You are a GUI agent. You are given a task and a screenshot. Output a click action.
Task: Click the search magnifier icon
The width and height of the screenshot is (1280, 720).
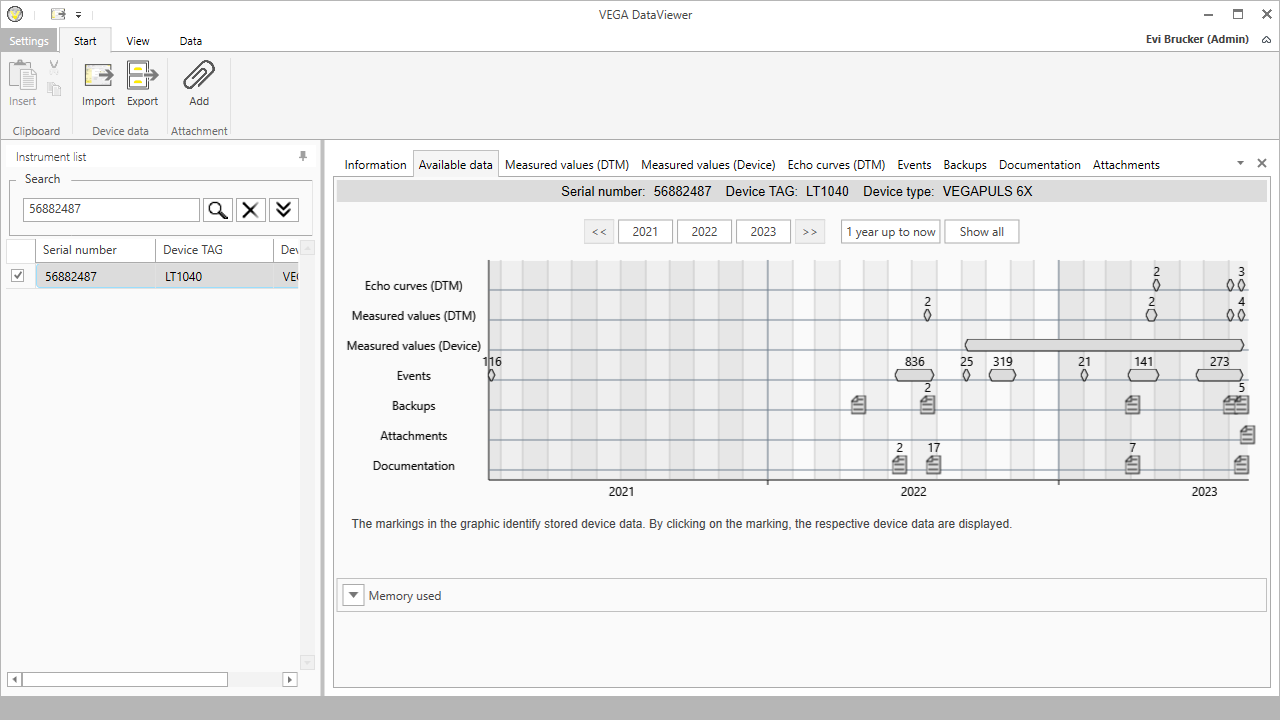pos(217,209)
